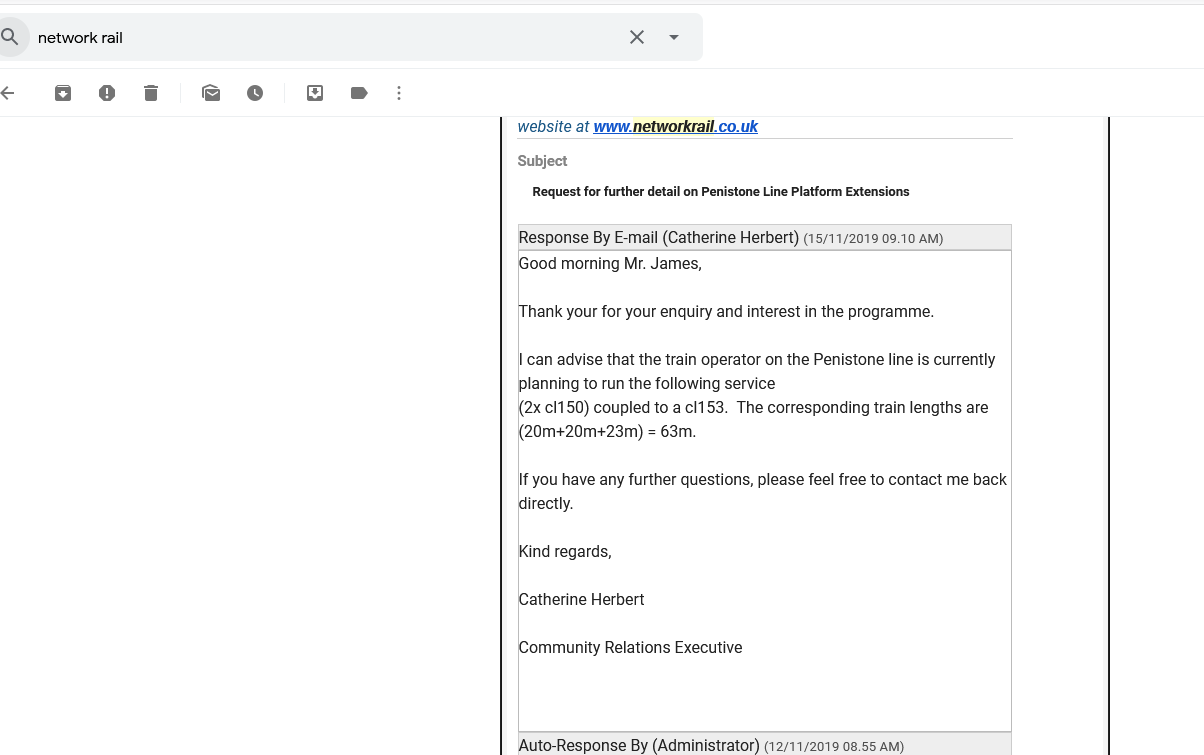Image resolution: width=1204 pixels, height=755 pixels.
Task: Snooze this email with the clock icon
Action: pos(255,93)
